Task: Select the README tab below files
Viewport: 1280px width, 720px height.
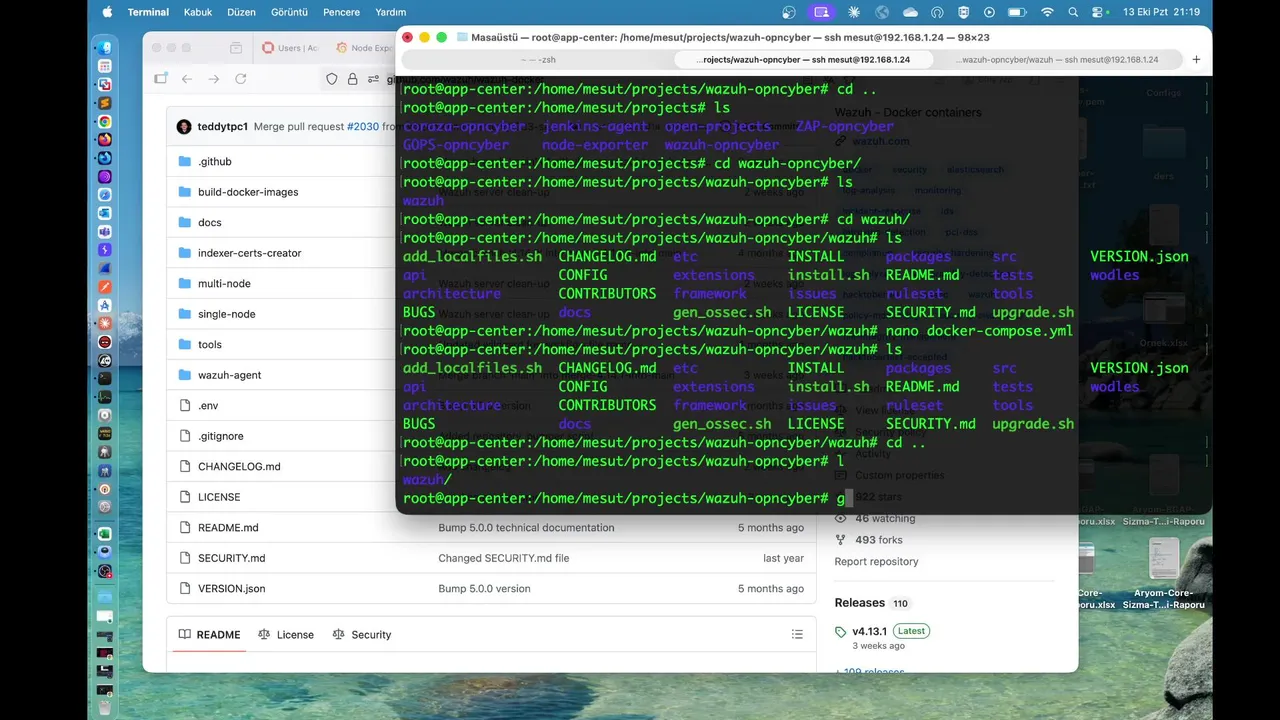Action: coord(210,634)
